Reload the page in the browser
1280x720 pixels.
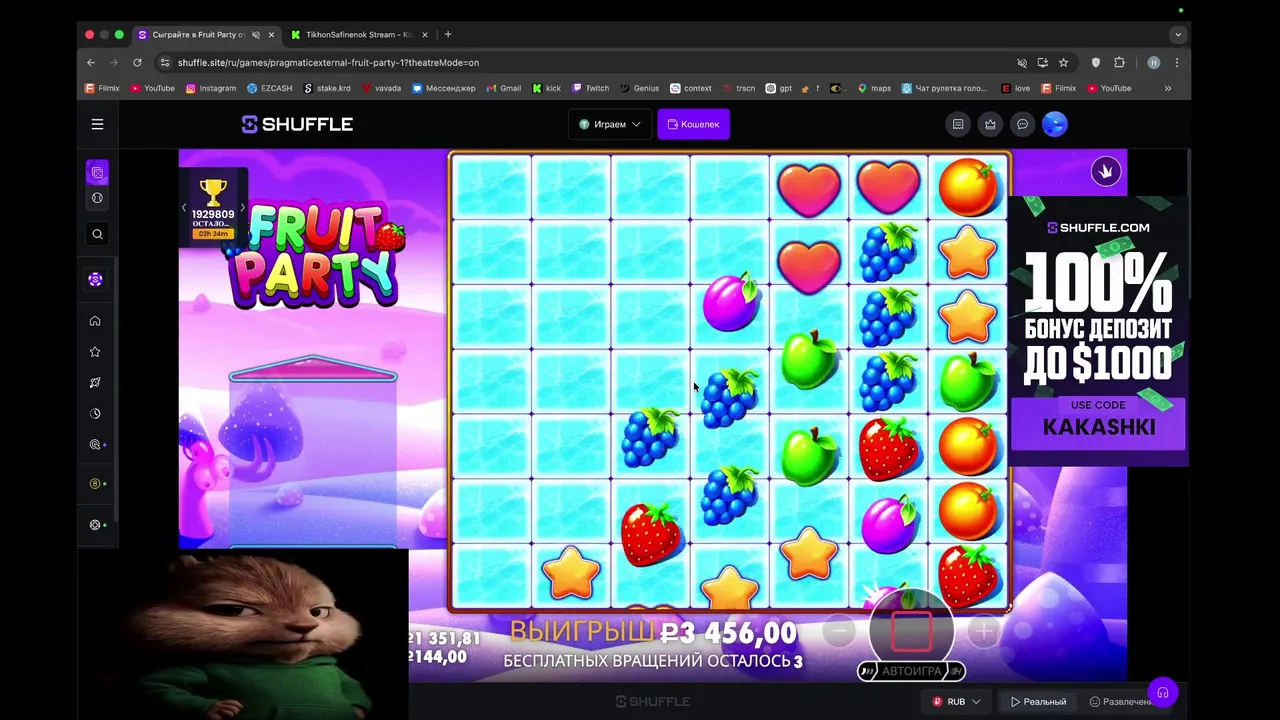click(x=137, y=62)
